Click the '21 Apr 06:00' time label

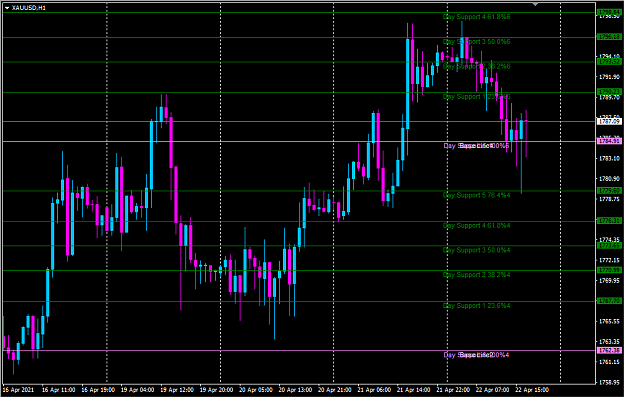point(374,390)
